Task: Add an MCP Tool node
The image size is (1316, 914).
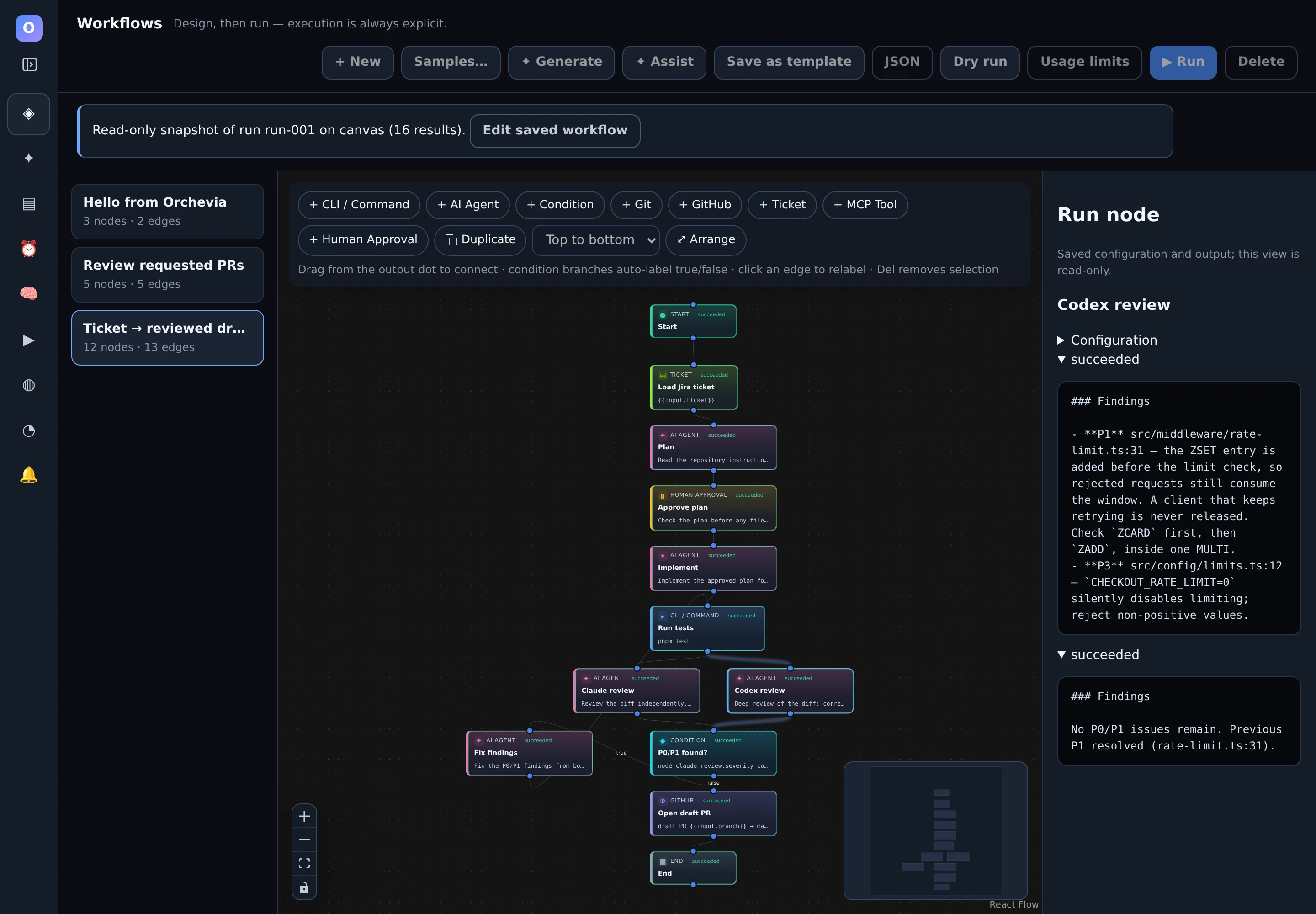Action: (x=865, y=205)
